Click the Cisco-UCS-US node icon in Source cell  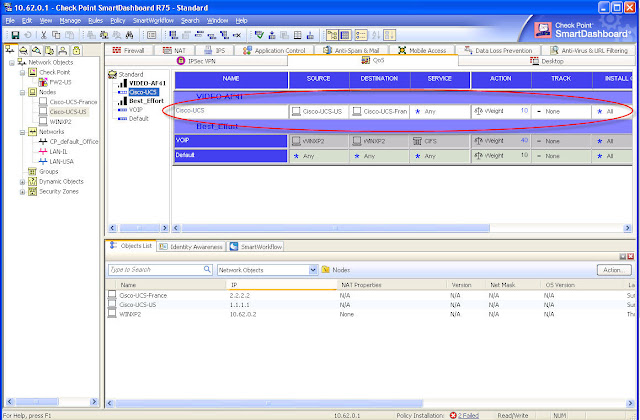point(296,111)
